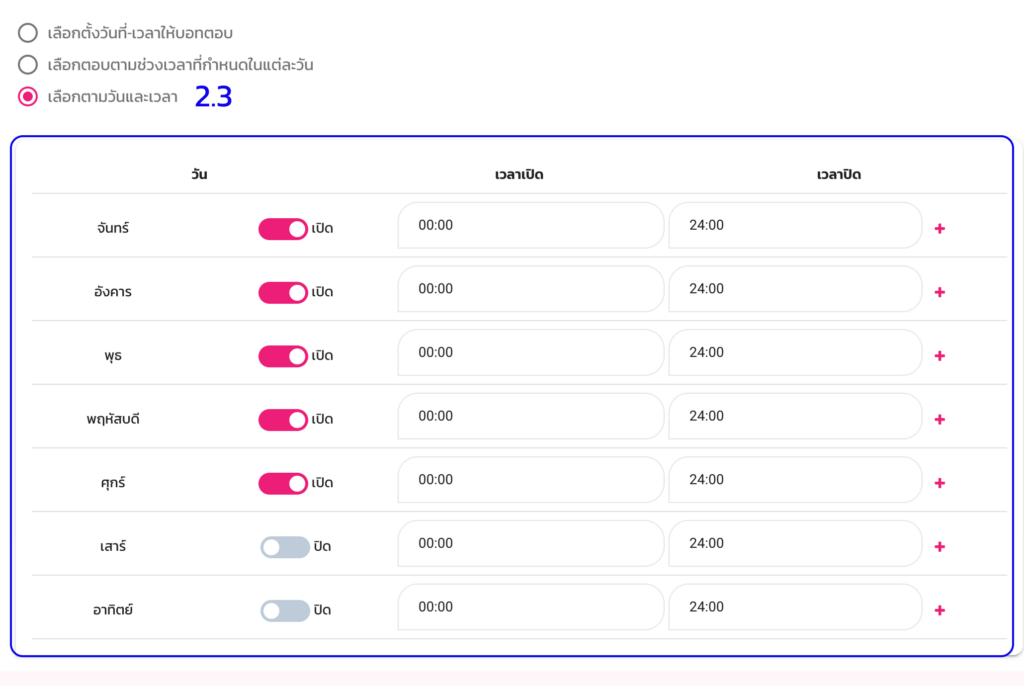The width and height of the screenshot is (1024, 686).
Task: Click Sunday opening time 00:00 field
Action: coord(530,607)
